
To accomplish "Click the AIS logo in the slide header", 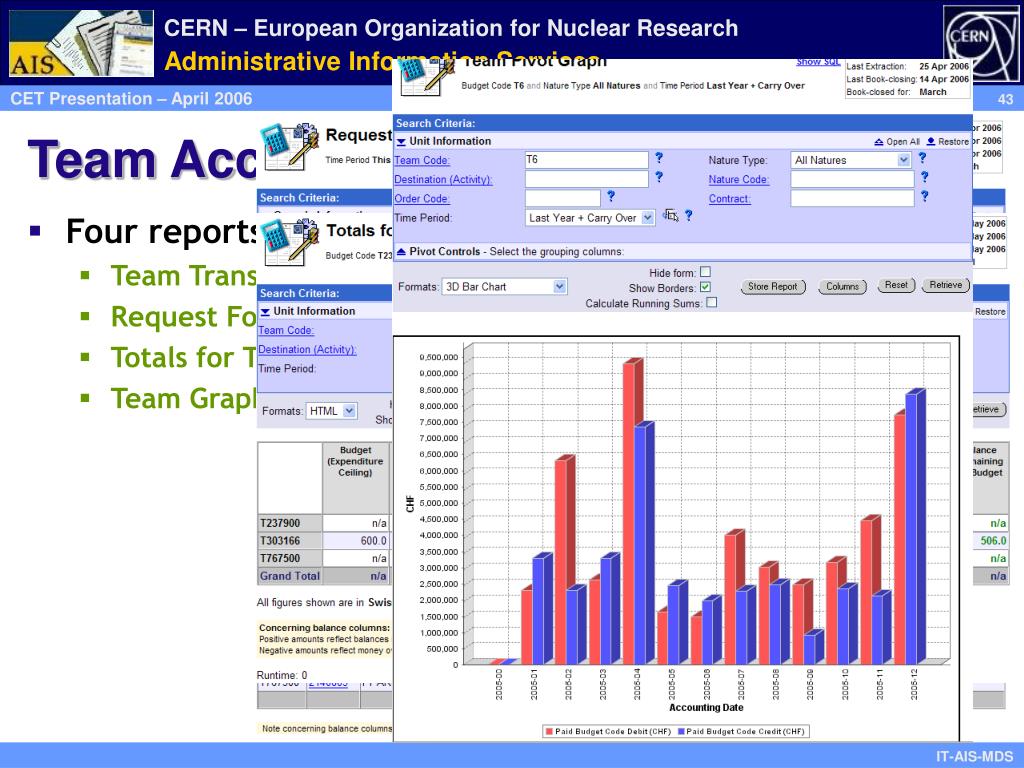I will coord(82,43).
